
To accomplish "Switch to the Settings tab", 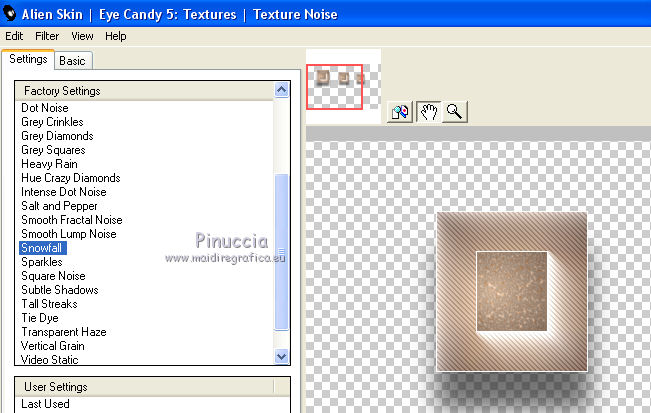I will [x=28, y=59].
